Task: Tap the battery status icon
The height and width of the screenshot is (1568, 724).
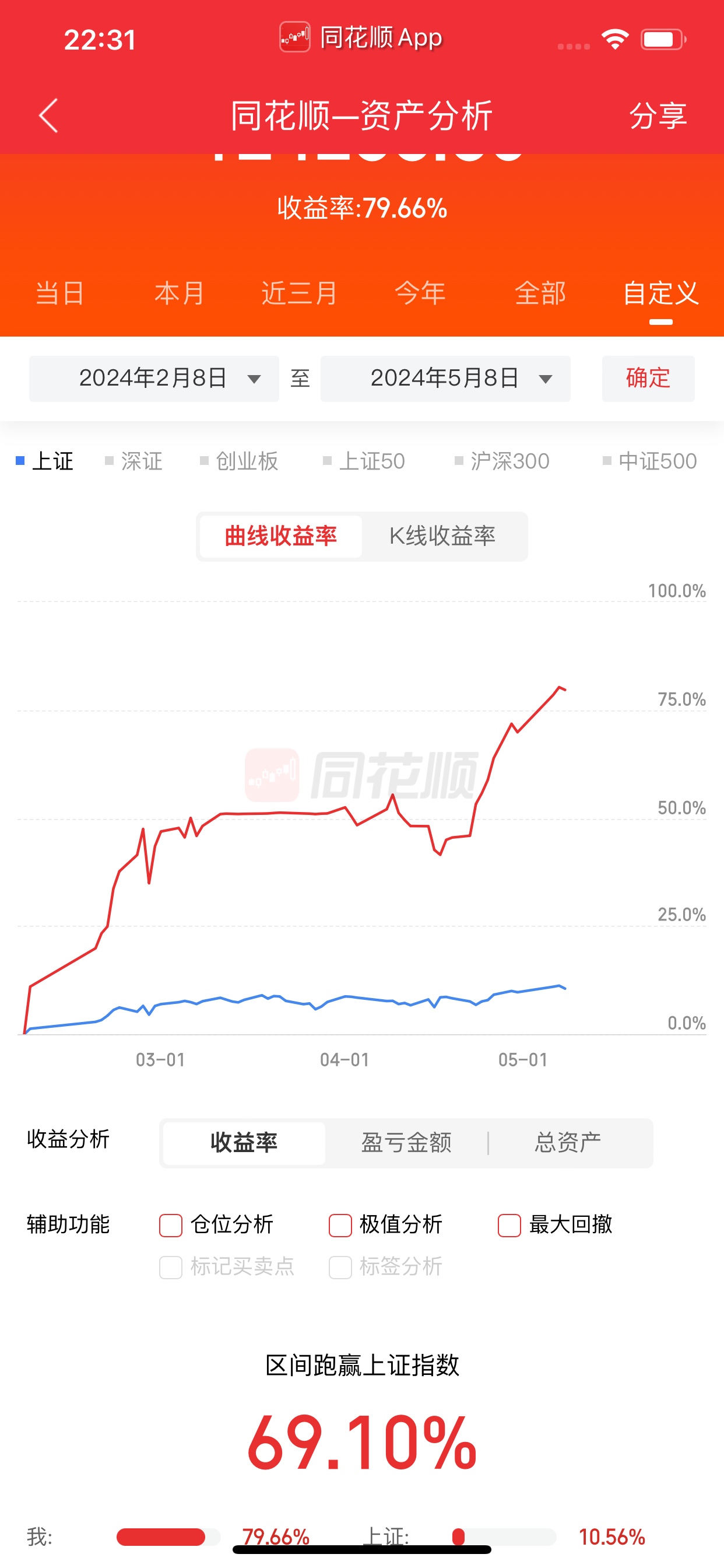Action: 663,40
